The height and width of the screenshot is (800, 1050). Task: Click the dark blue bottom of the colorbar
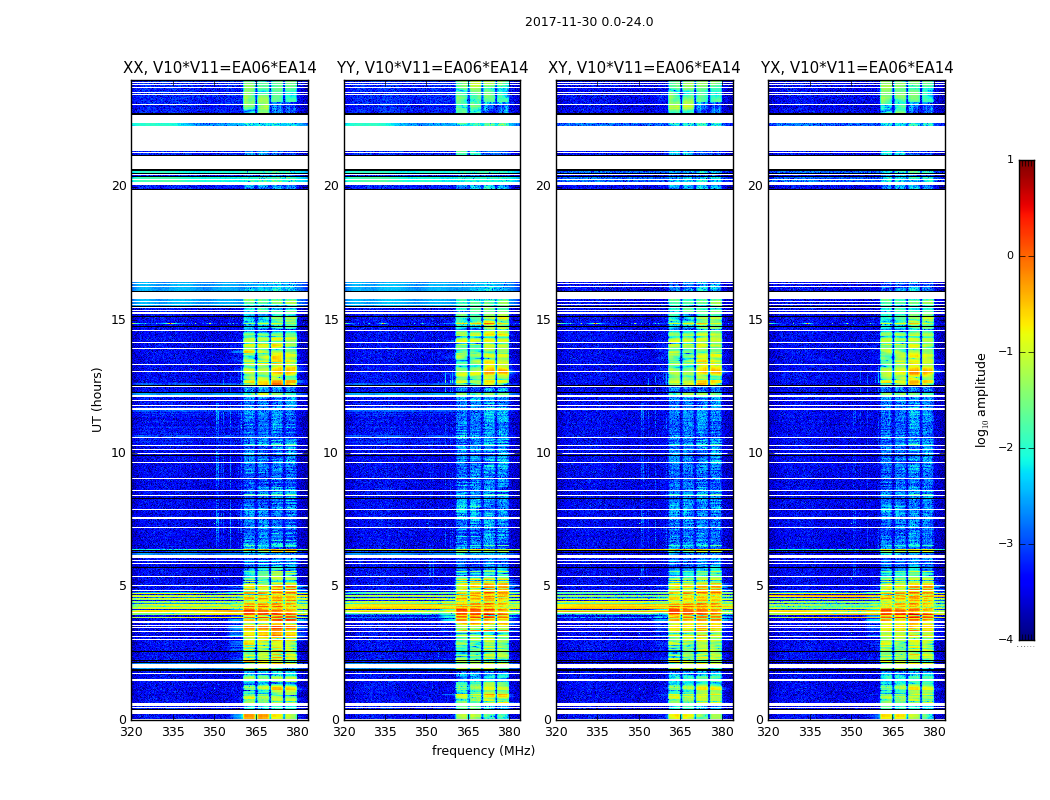pos(1027,635)
